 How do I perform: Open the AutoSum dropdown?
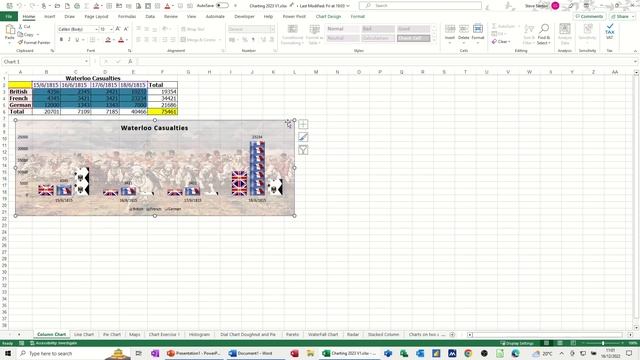(519, 26)
